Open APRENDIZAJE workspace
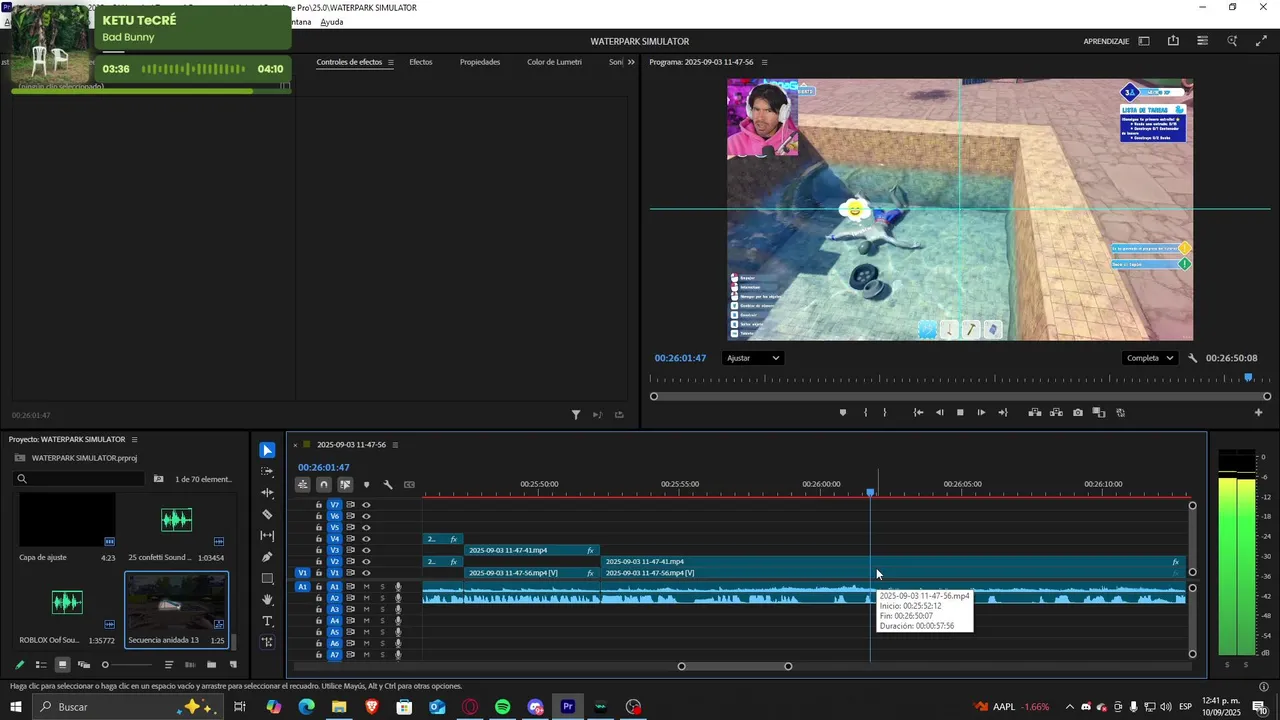The height and width of the screenshot is (720, 1280). [x=1106, y=41]
